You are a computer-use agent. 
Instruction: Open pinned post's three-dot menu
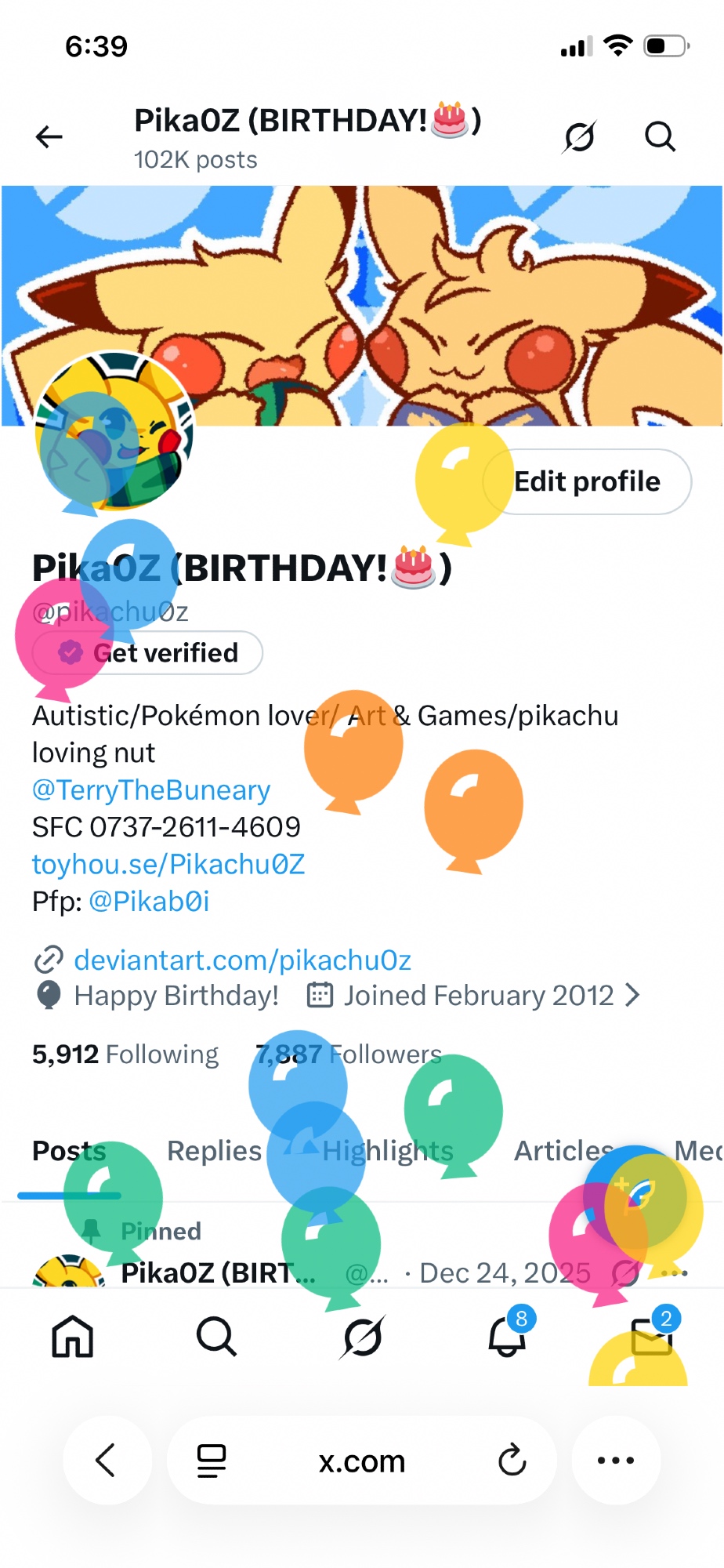tap(675, 1273)
